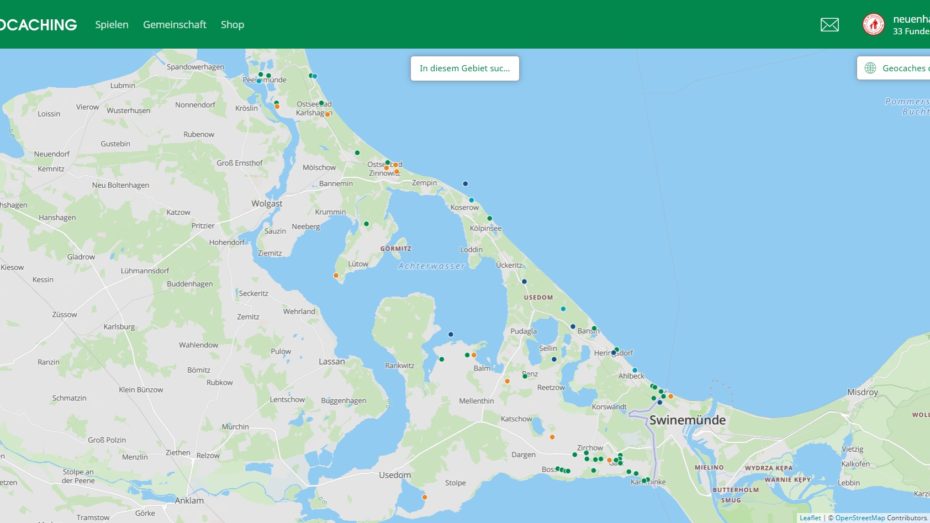Click the '33 Funde' count text
930x523 pixels.
[x=911, y=31]
